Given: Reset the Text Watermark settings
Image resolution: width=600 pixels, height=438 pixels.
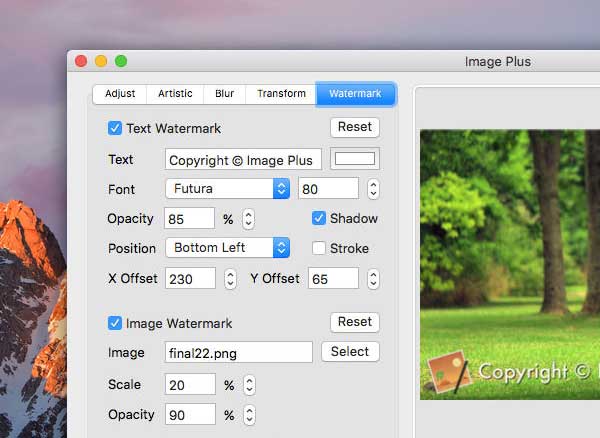Looking at the screenshot, I should 355,127.
